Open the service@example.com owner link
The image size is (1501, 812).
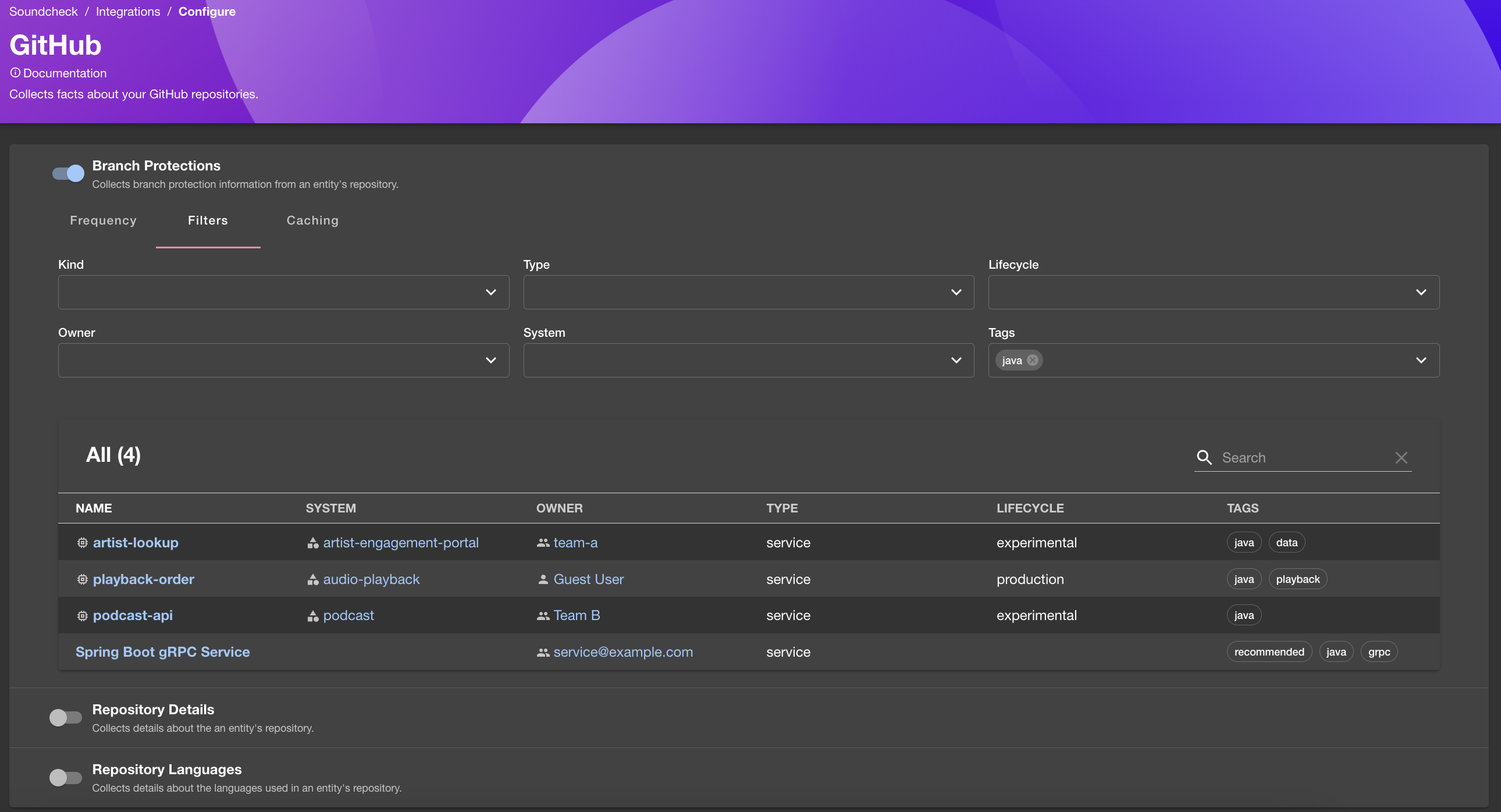tap(624, 653)
